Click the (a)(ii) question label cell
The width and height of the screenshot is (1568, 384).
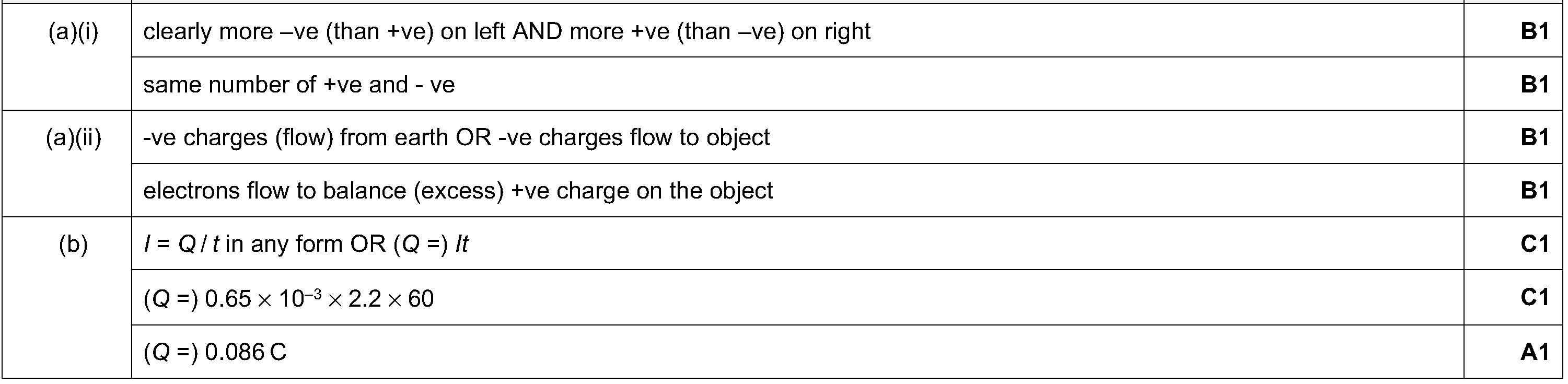coord(73,138)
